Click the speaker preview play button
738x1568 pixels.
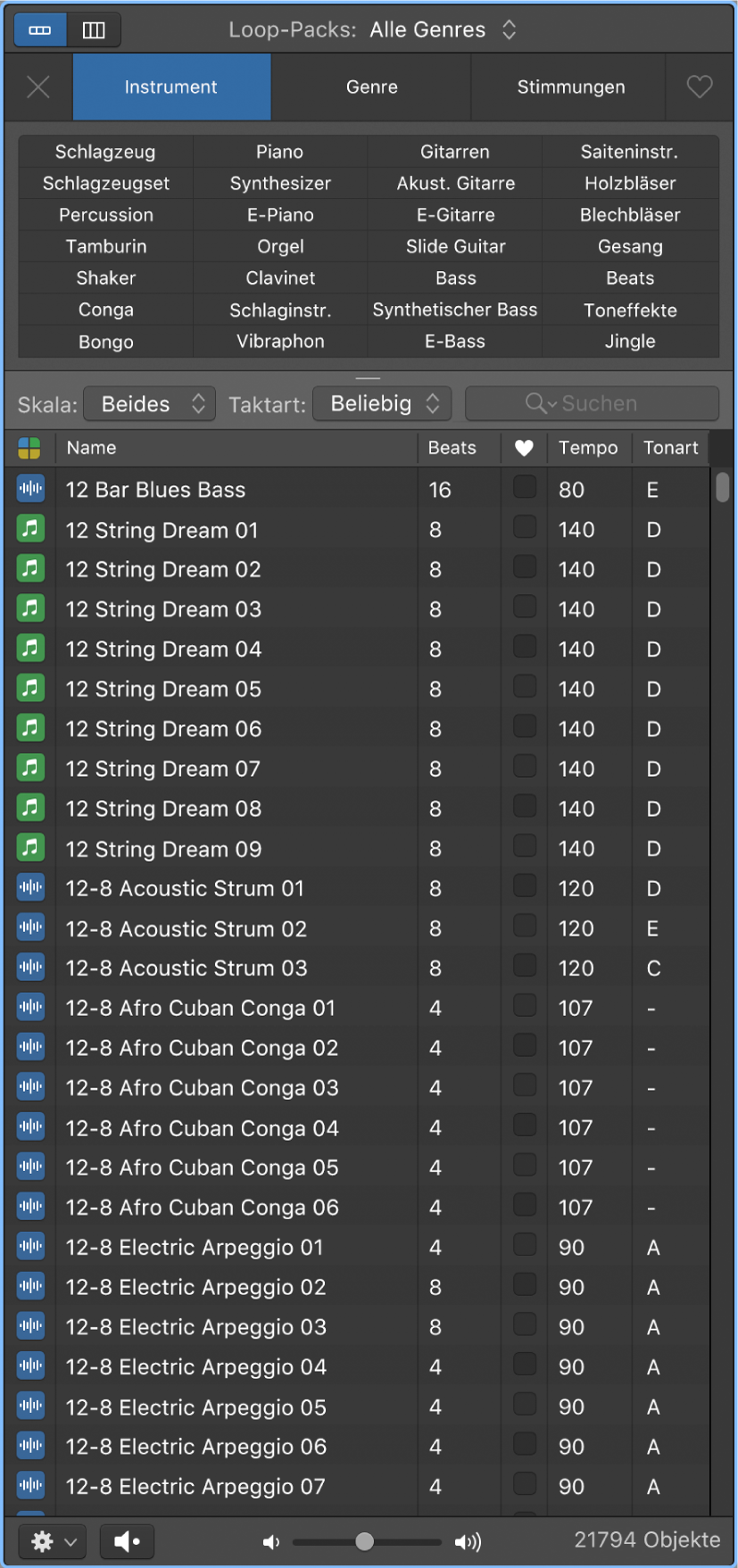127,1541
